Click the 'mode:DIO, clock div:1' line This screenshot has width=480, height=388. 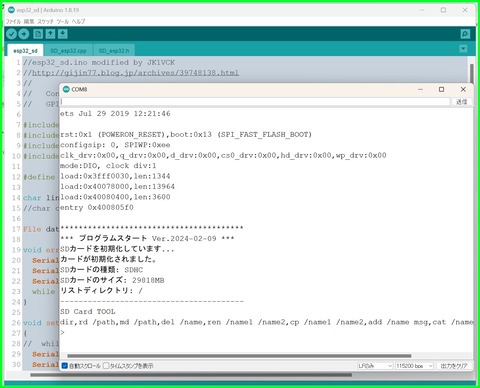click(108, 166)
